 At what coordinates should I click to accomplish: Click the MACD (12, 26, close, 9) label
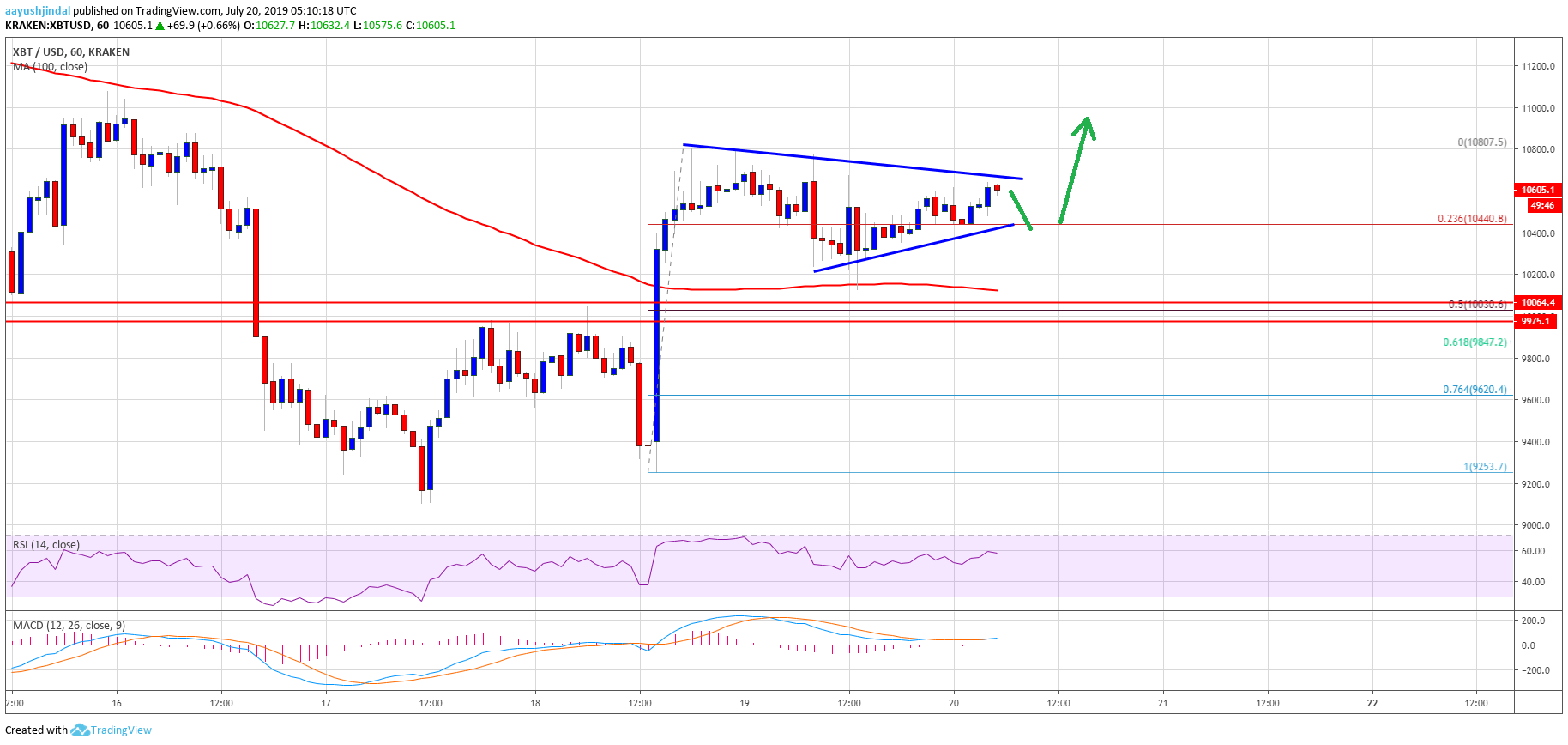click(69, 625)
